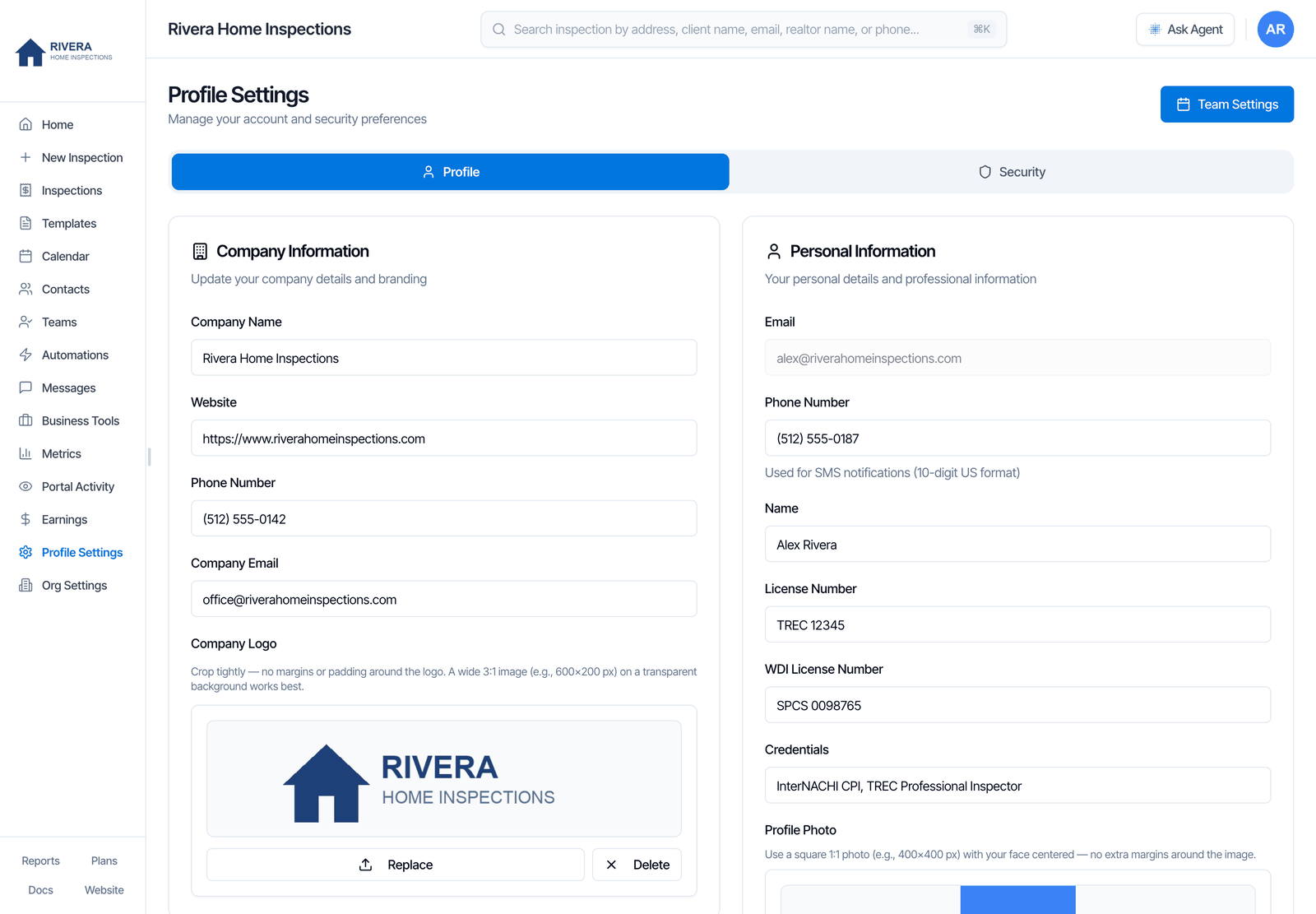Viewport: 1316px width, 914px height.
Task: Click the License Number field
Action: 1017,625
